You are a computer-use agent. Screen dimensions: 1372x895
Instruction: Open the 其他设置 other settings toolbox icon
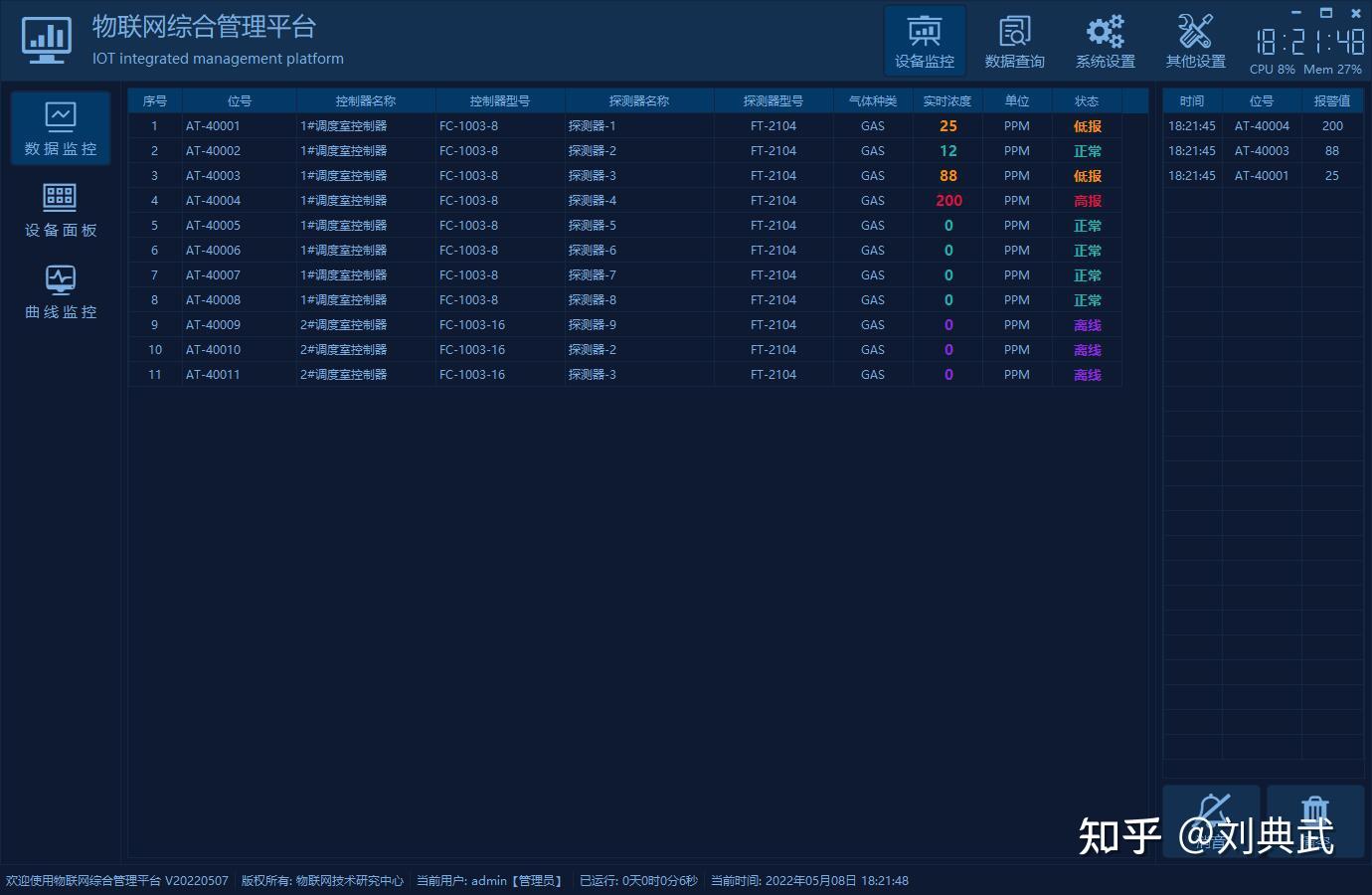pos(1194,40)
